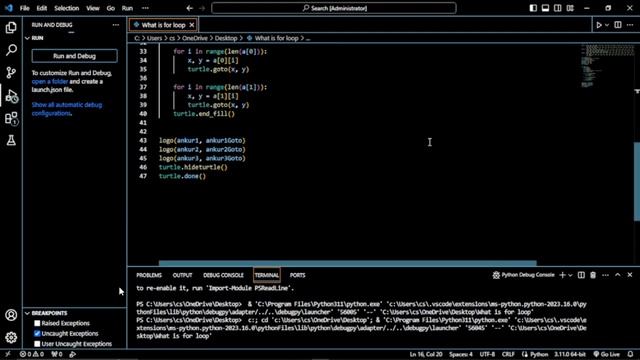
Task: Open the Go menu
Action: [111, 8]
